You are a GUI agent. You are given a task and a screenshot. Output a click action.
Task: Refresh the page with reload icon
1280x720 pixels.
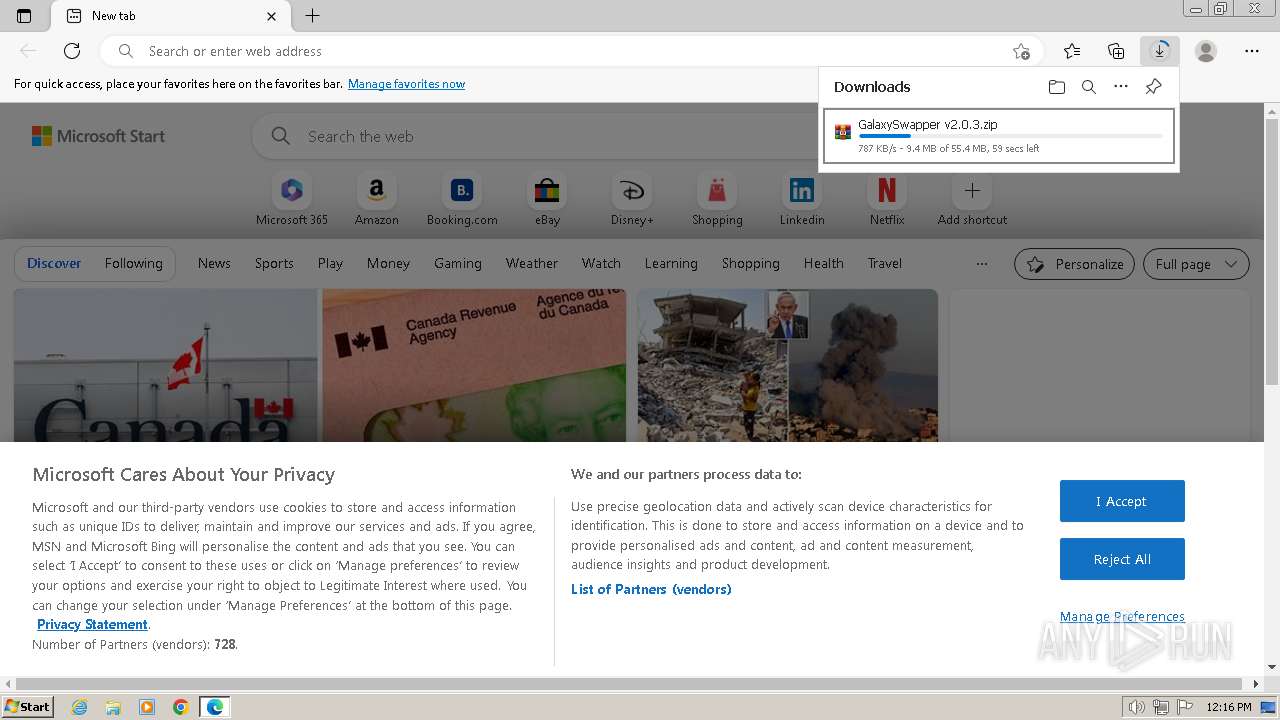click(72, 51)
